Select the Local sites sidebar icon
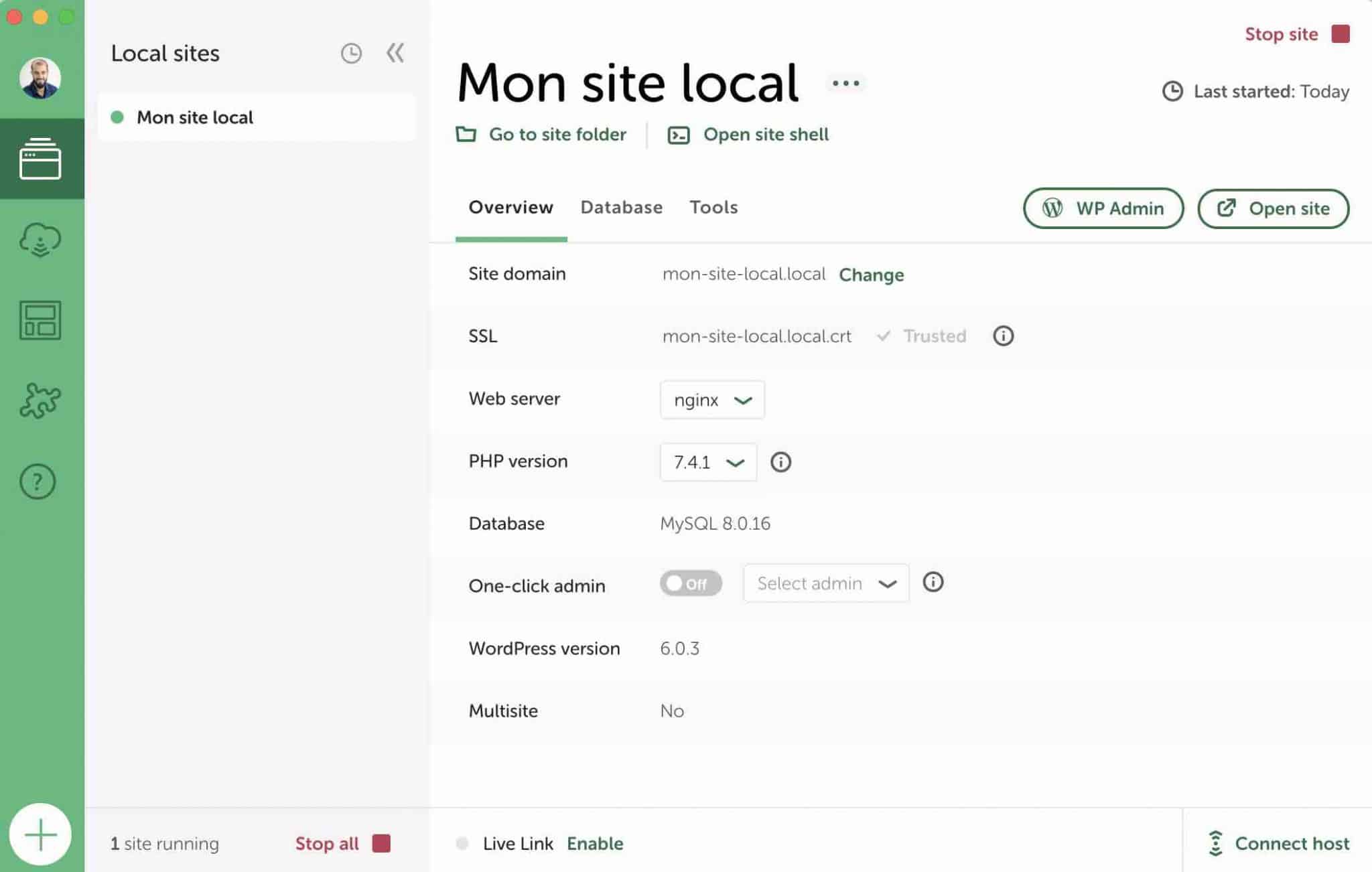 40,159
